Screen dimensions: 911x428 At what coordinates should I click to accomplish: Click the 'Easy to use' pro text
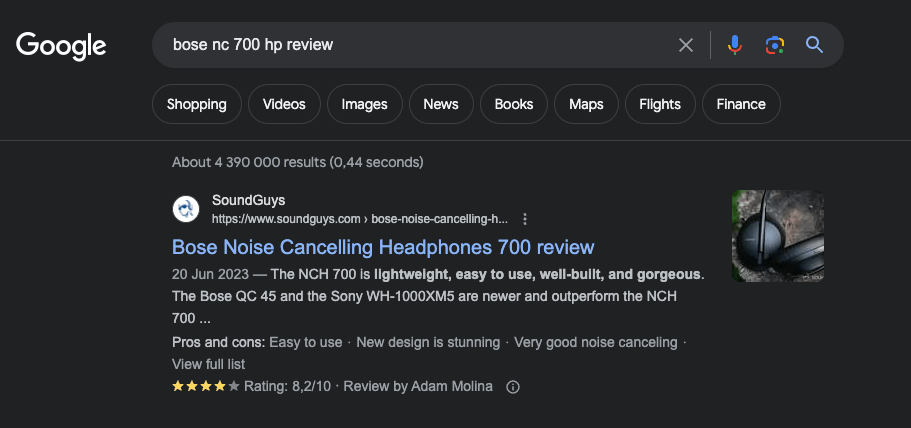click(306, 342)
